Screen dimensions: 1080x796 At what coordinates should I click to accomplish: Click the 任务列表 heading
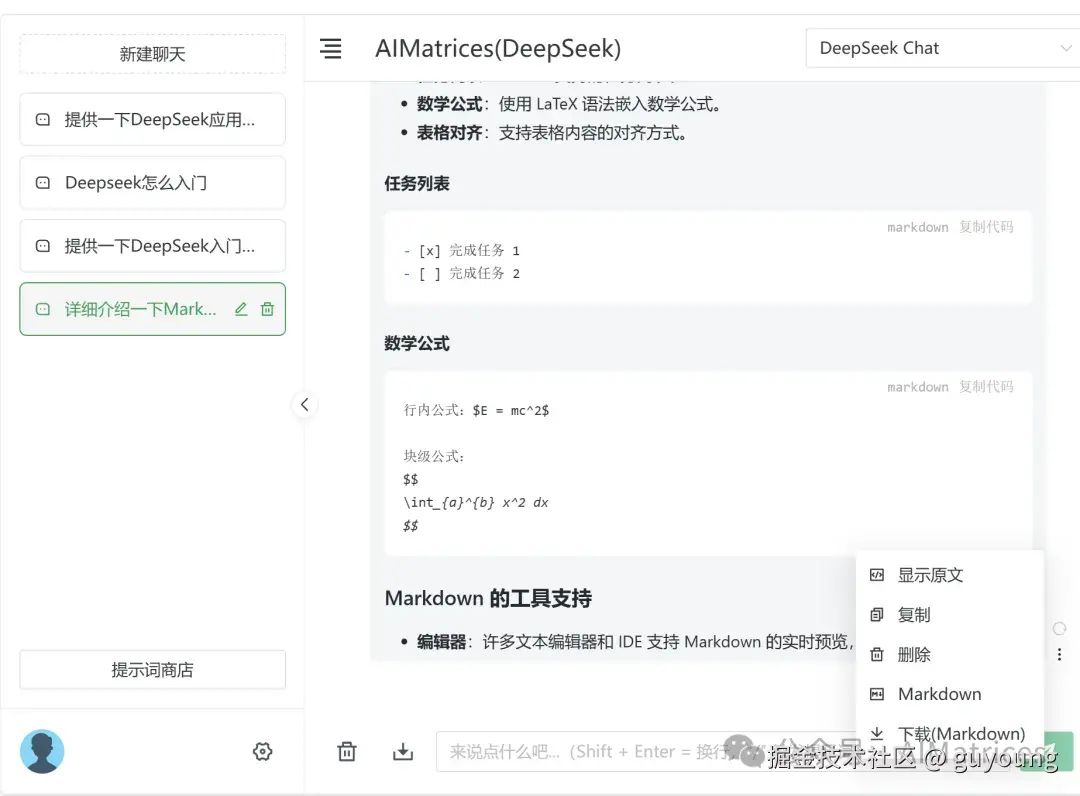pos(417,184)
